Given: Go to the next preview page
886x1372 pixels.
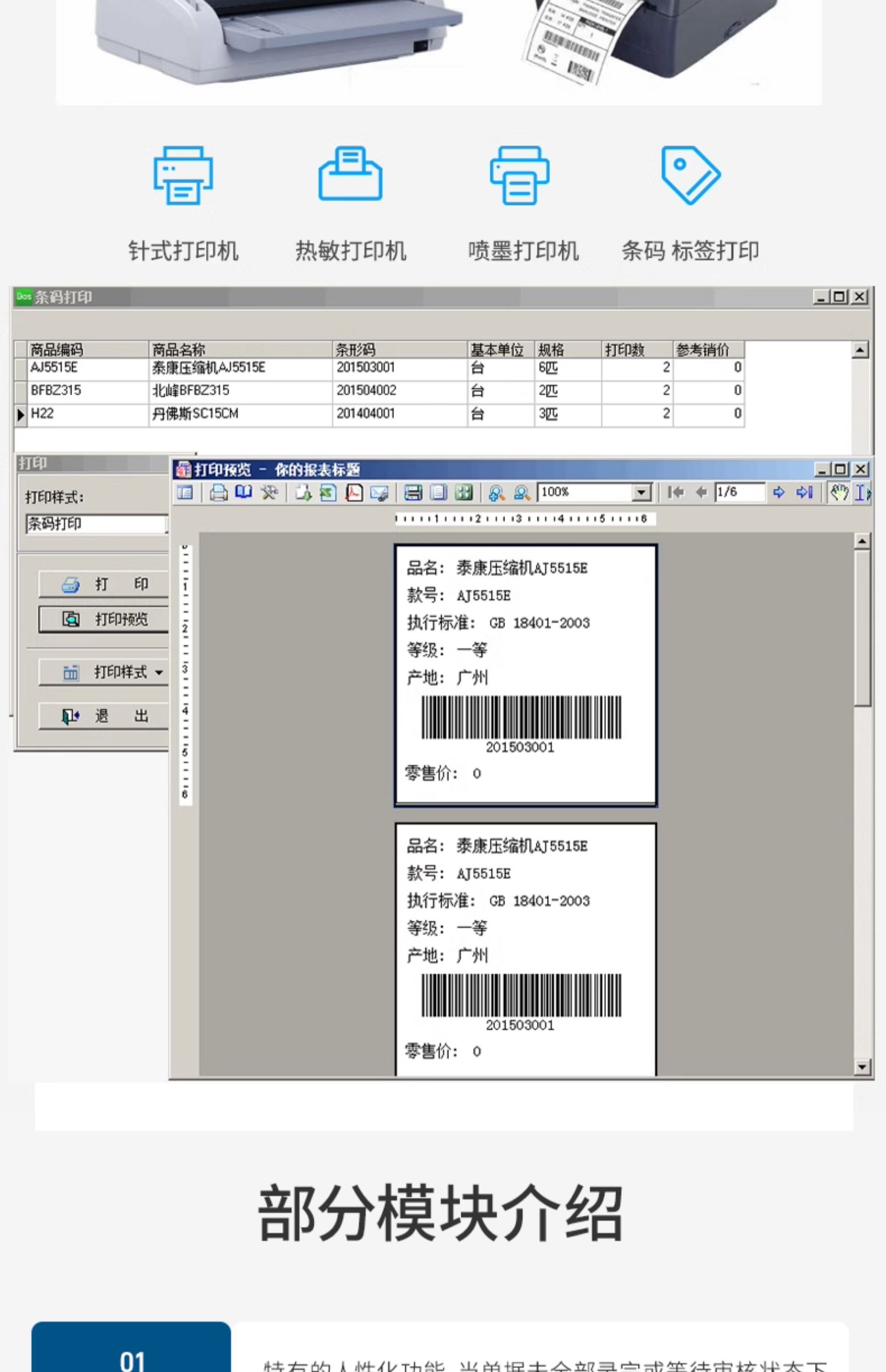Looking at the screenshot, I should (x=779, y=492).
